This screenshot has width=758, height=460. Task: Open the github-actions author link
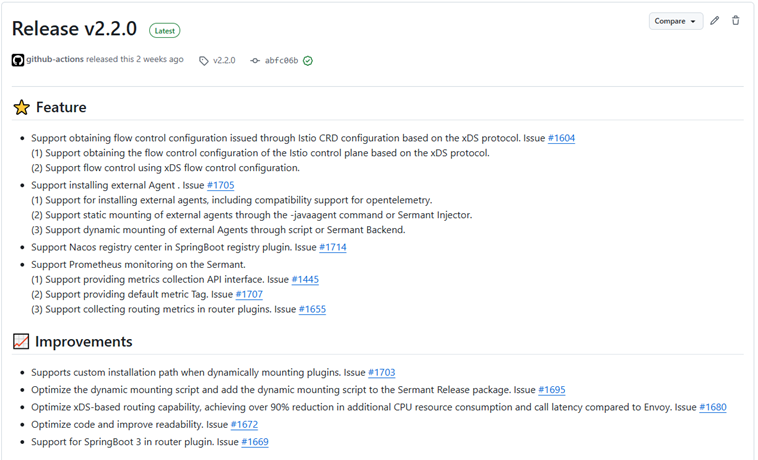coord(55,60)
